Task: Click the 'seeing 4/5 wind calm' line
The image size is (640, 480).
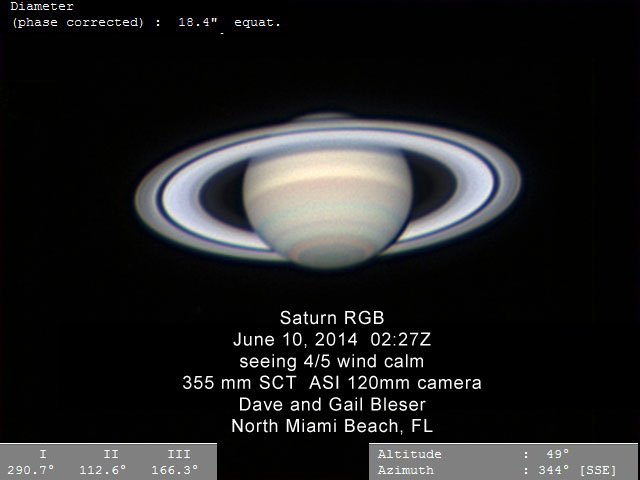Action: coord(332,361)
